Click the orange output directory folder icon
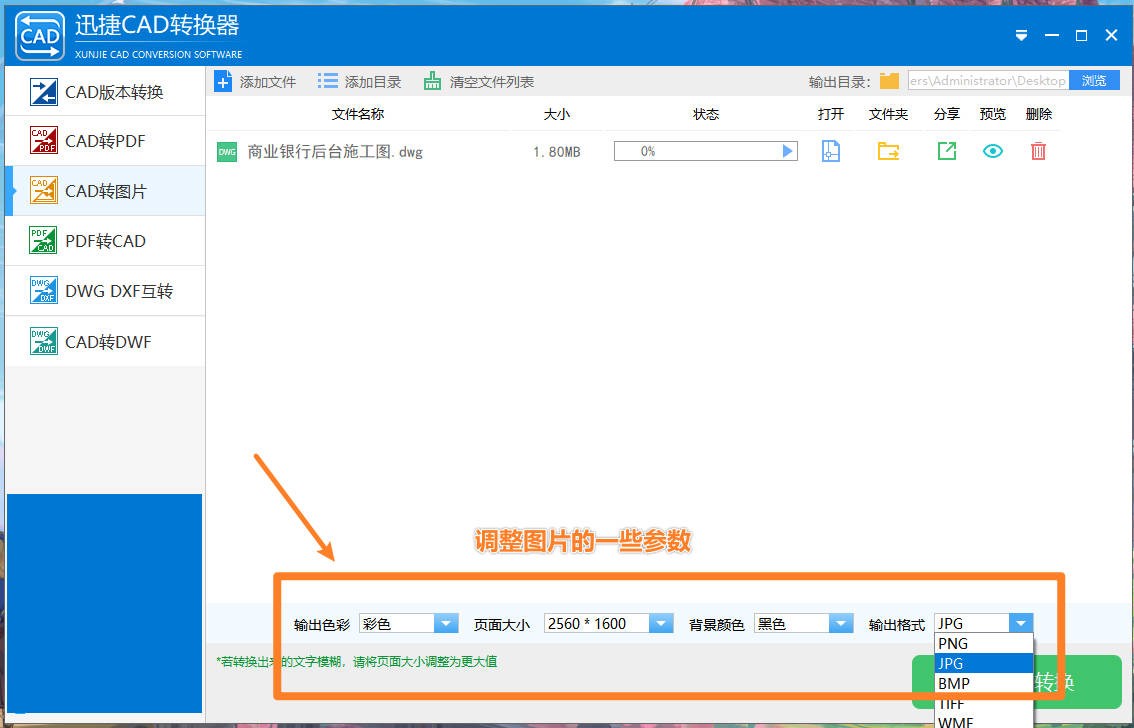This screenshot has height=728, width=1134. [888, 80]
